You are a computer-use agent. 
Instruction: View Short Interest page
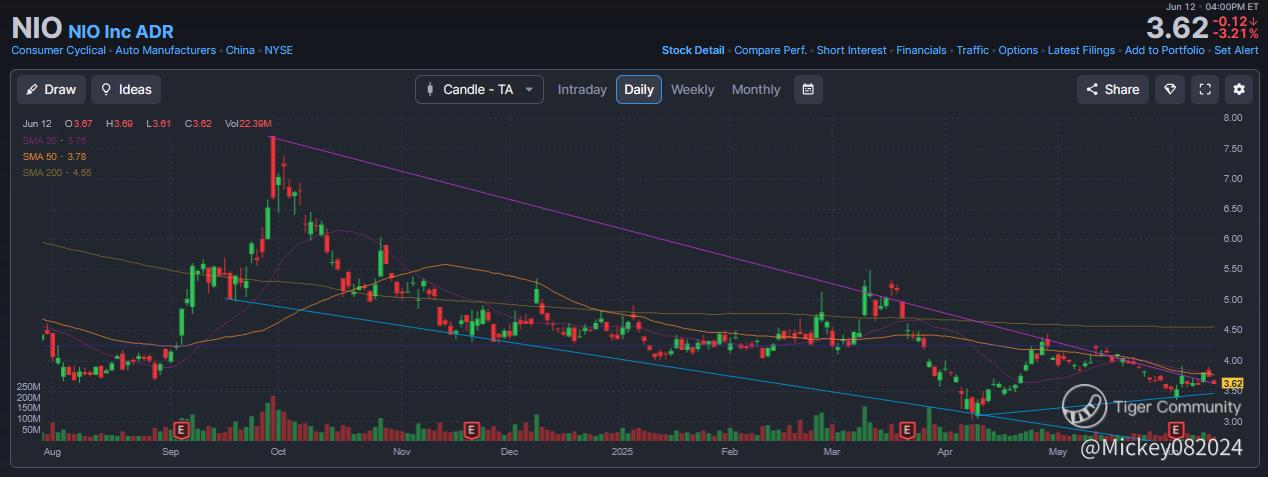tap(852, 50)
